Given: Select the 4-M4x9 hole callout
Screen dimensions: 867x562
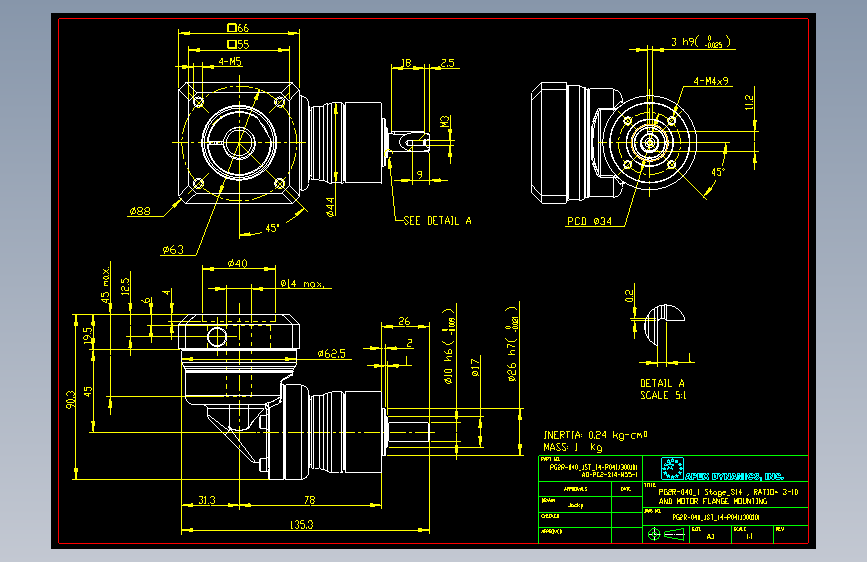Looking at the screenshot, I should pyautogui.click(x=711, y=81).
